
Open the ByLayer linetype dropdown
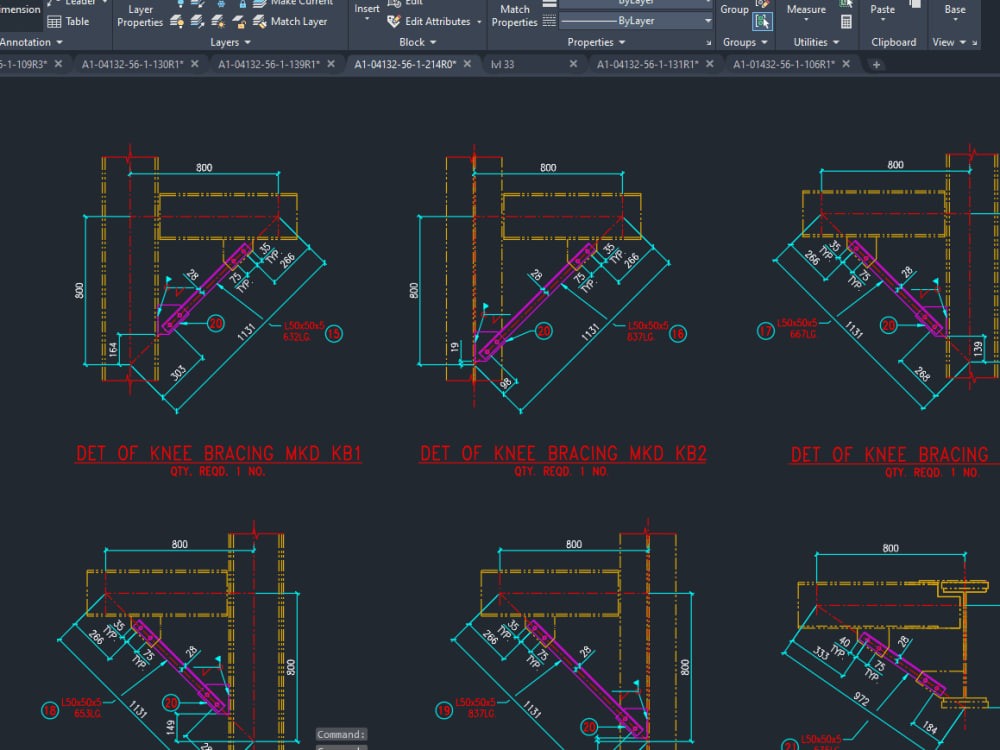coord(708,21)
